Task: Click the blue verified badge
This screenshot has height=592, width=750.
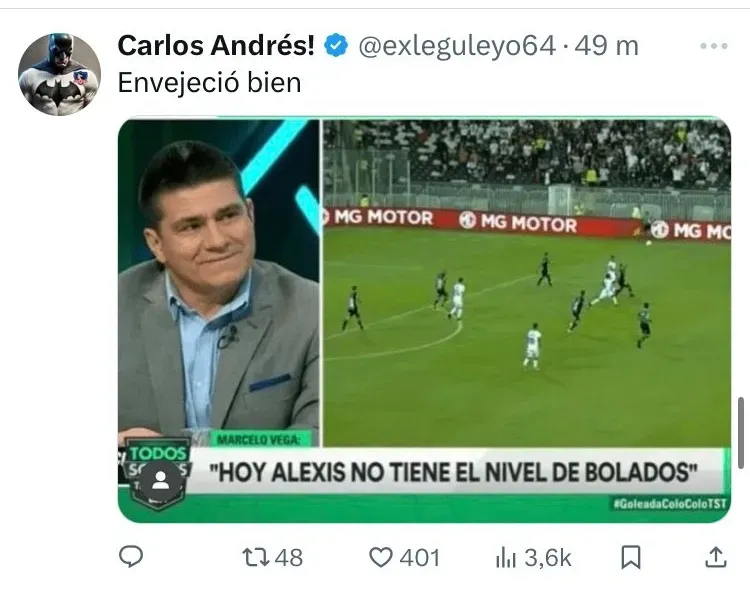Action: pyautogui.click(x=336, y=46)
